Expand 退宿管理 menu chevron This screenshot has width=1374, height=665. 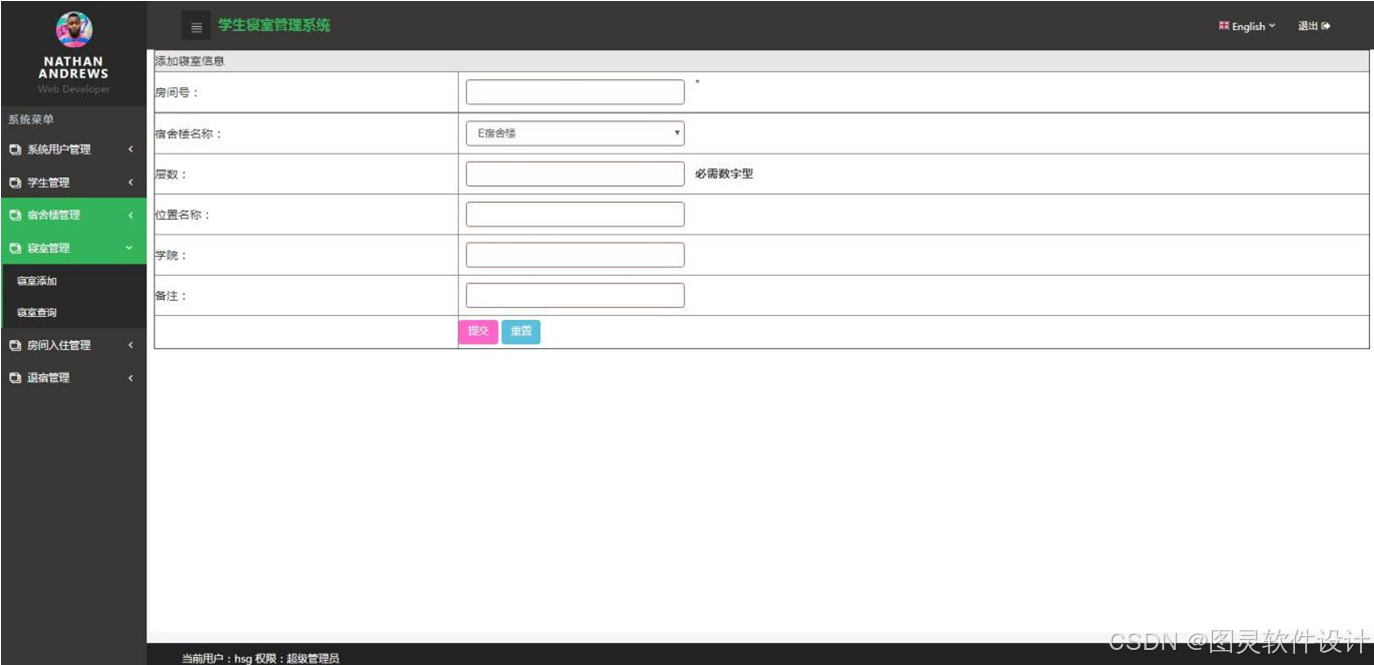click(130, 378)
